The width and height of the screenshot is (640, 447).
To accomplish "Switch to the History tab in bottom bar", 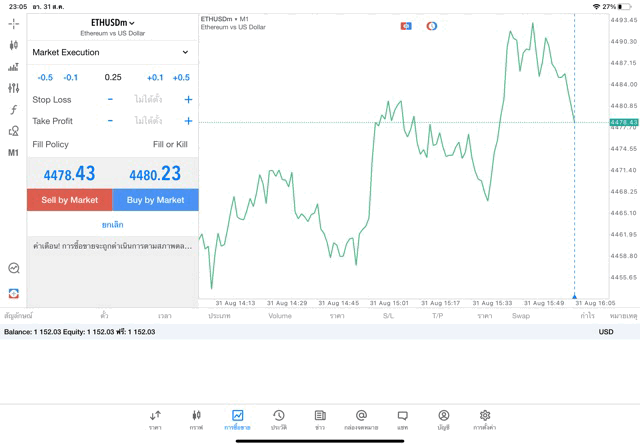I will click(x=278, y=419).
